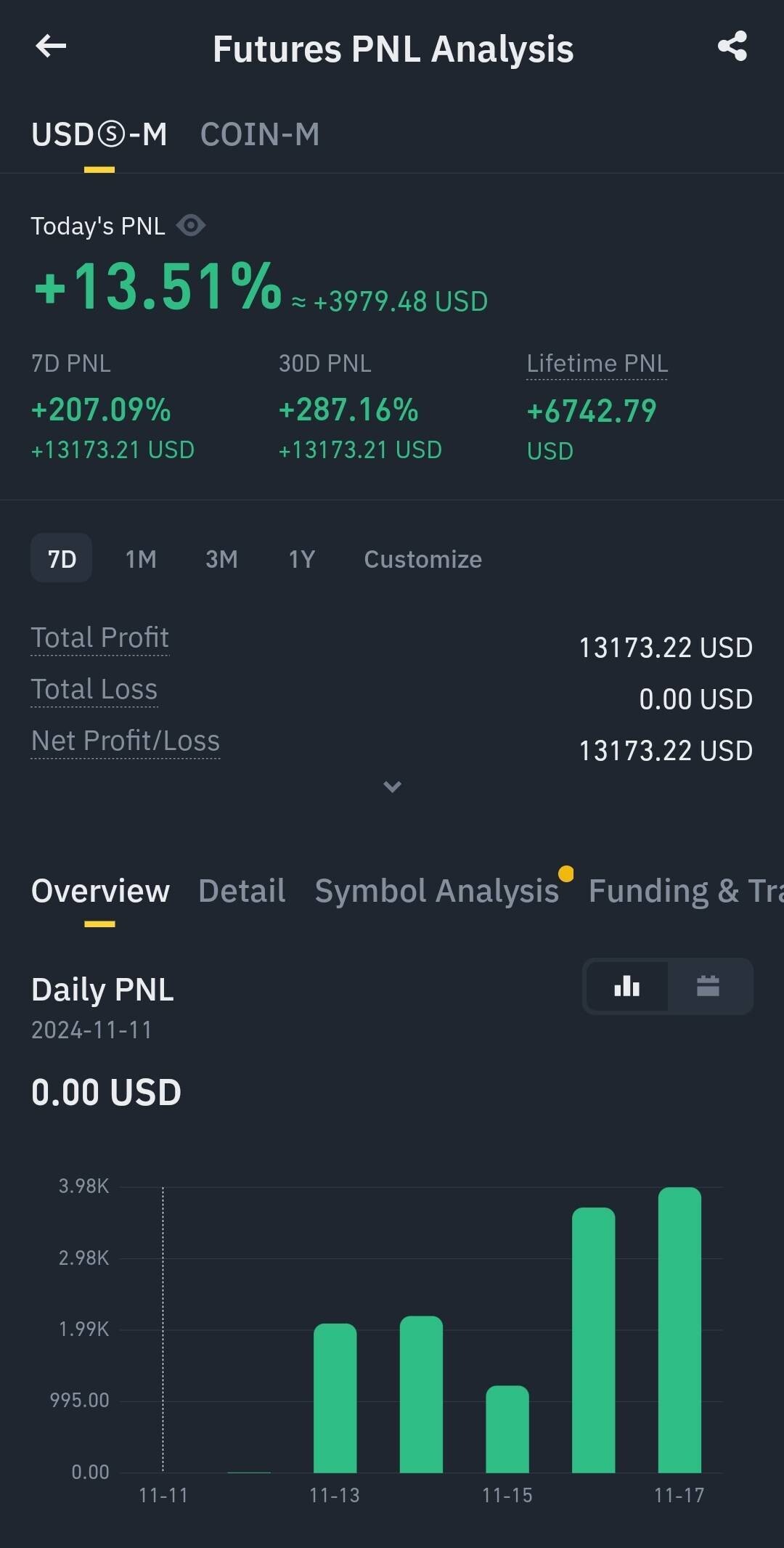The image size is (784, 1548).
Task: Choose the 1Y time range
Action: point(302,559)
